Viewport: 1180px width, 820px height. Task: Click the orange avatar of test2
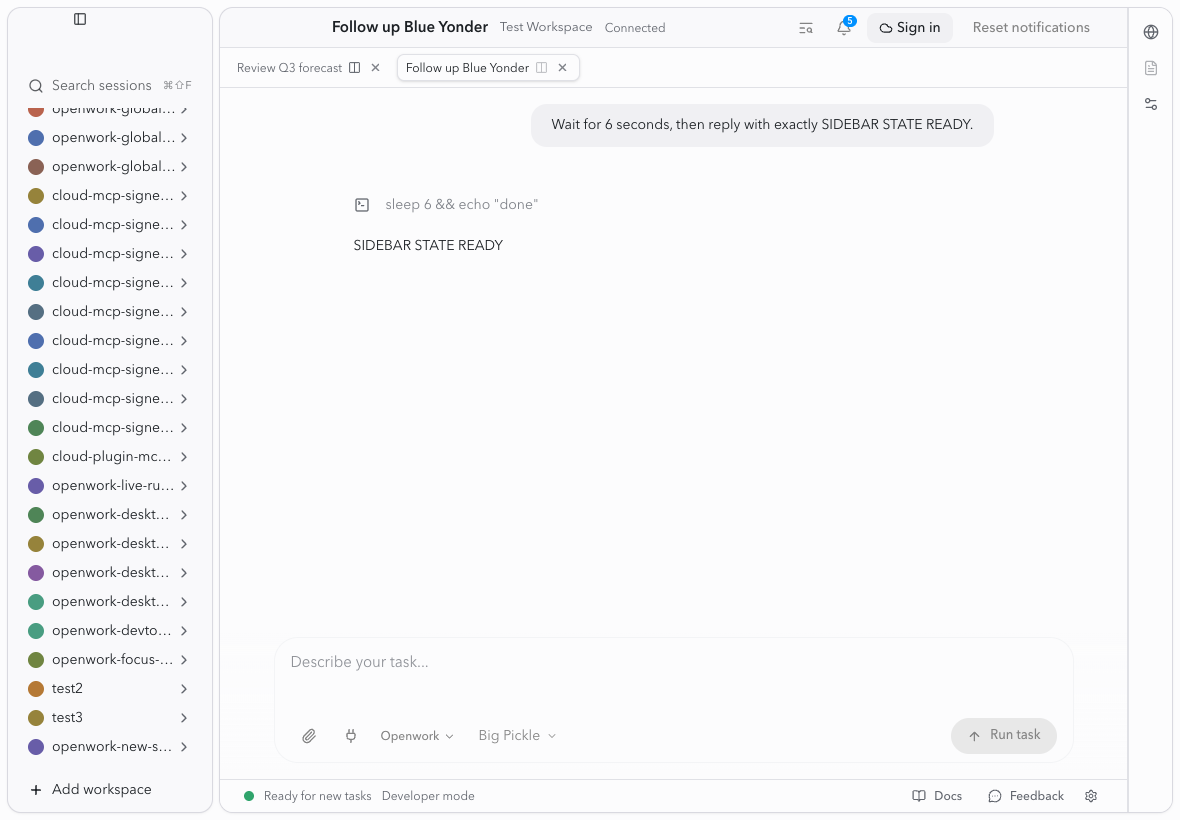pos(35,688)
